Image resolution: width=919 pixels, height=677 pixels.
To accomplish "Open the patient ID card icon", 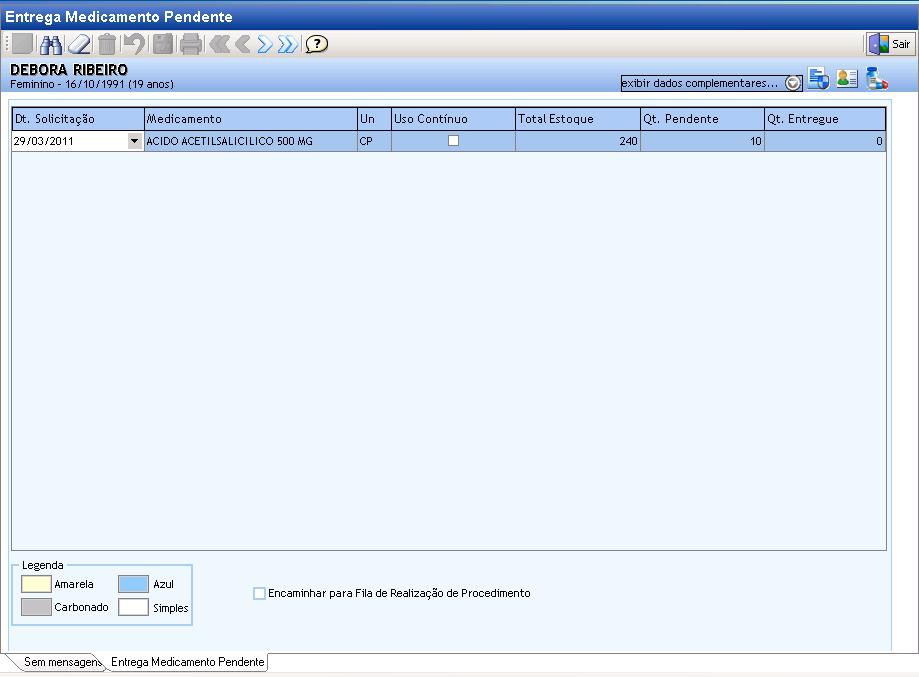I will point(847,78).
